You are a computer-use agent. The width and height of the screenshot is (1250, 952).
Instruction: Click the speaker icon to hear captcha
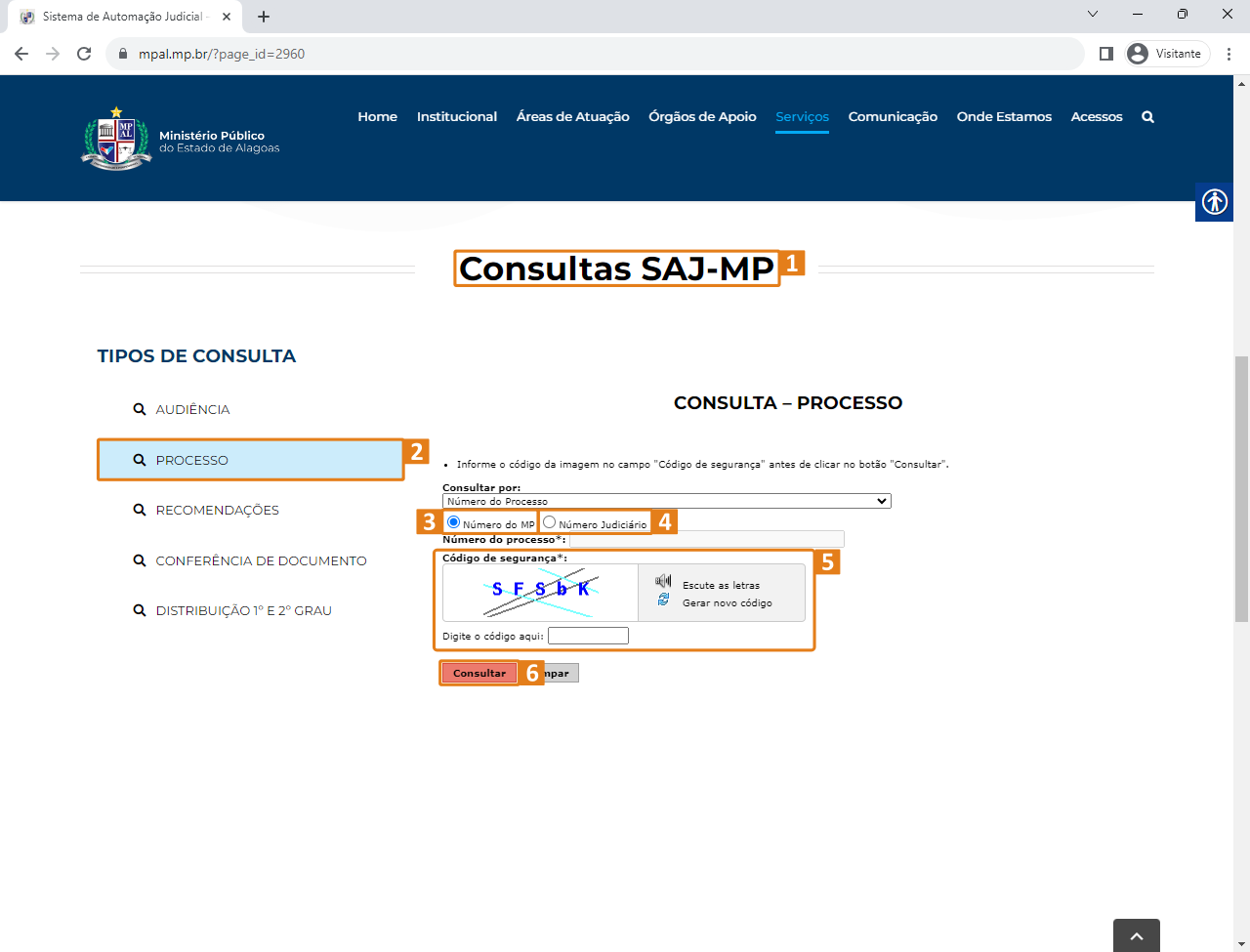tap(663, 581)
